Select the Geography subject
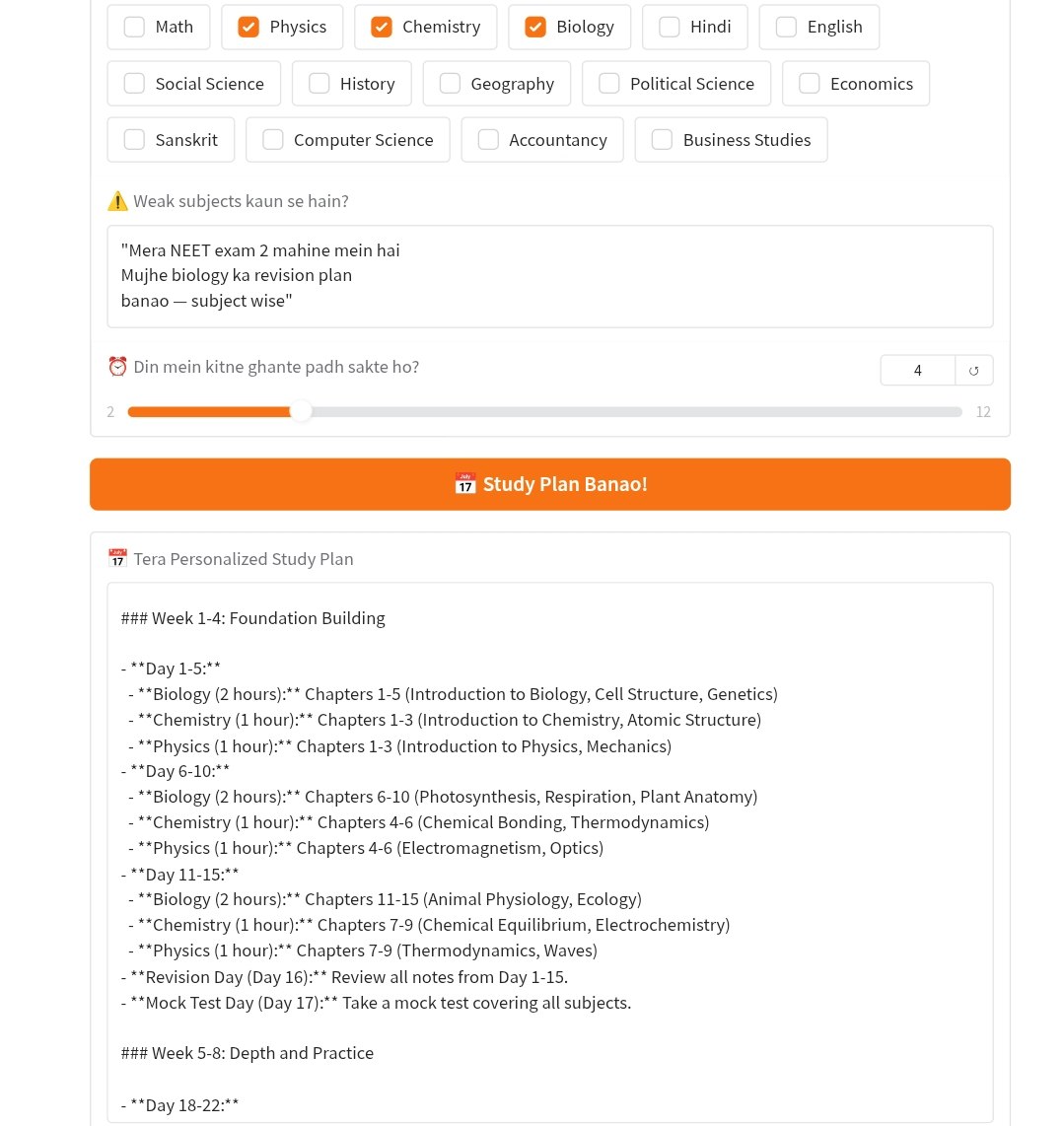 point(450,83)
